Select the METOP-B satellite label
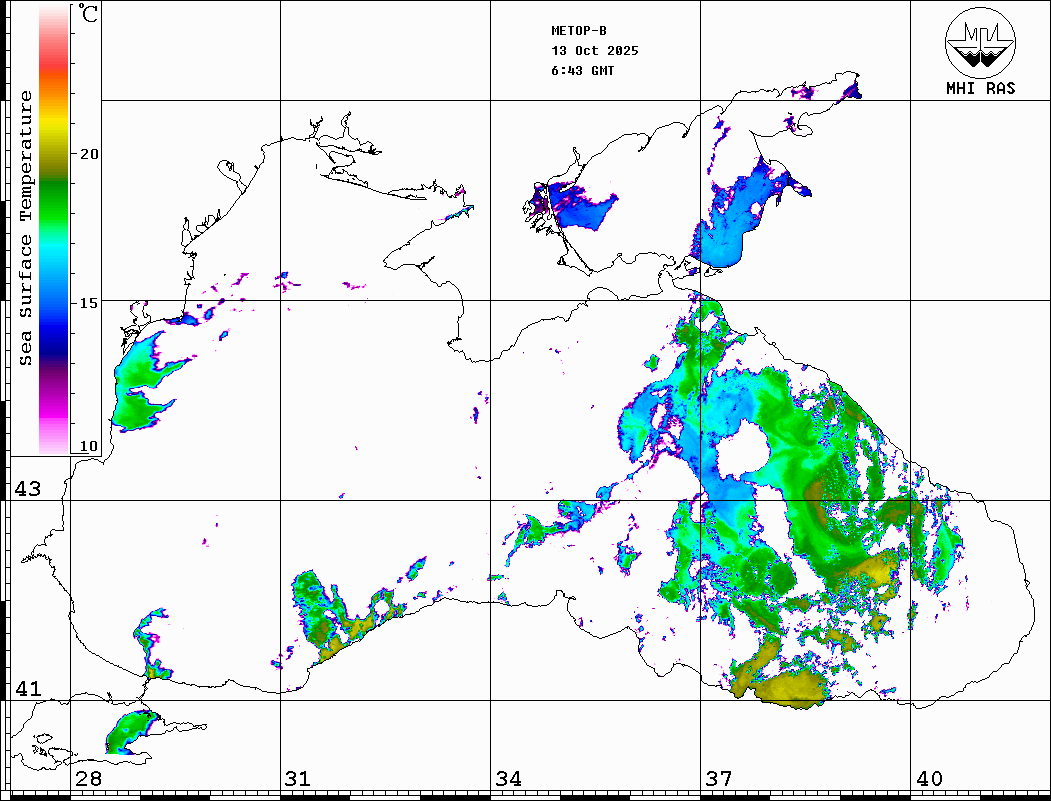The width and height of the screenshot is (1051, 801). tap(579, 30)
